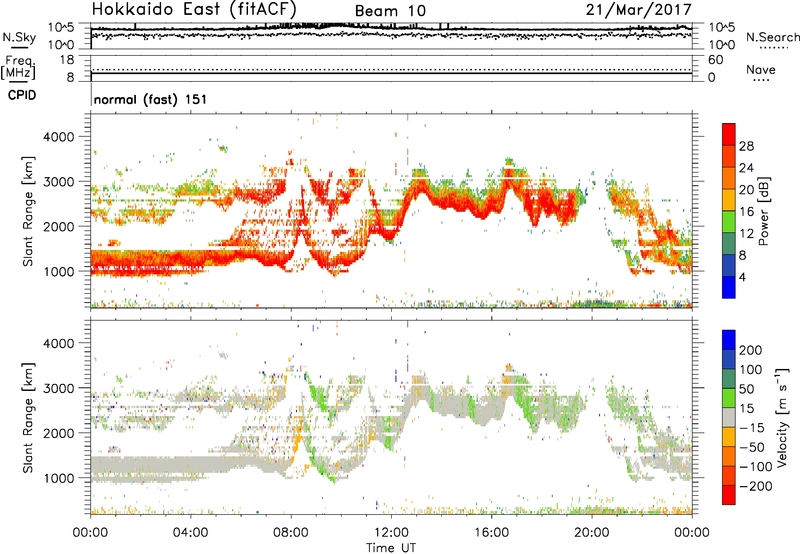The height and width of the screenshot is (554, 800).
Task: Pick the gray segment of the velocity colorbar
Action: click(729, 418)
